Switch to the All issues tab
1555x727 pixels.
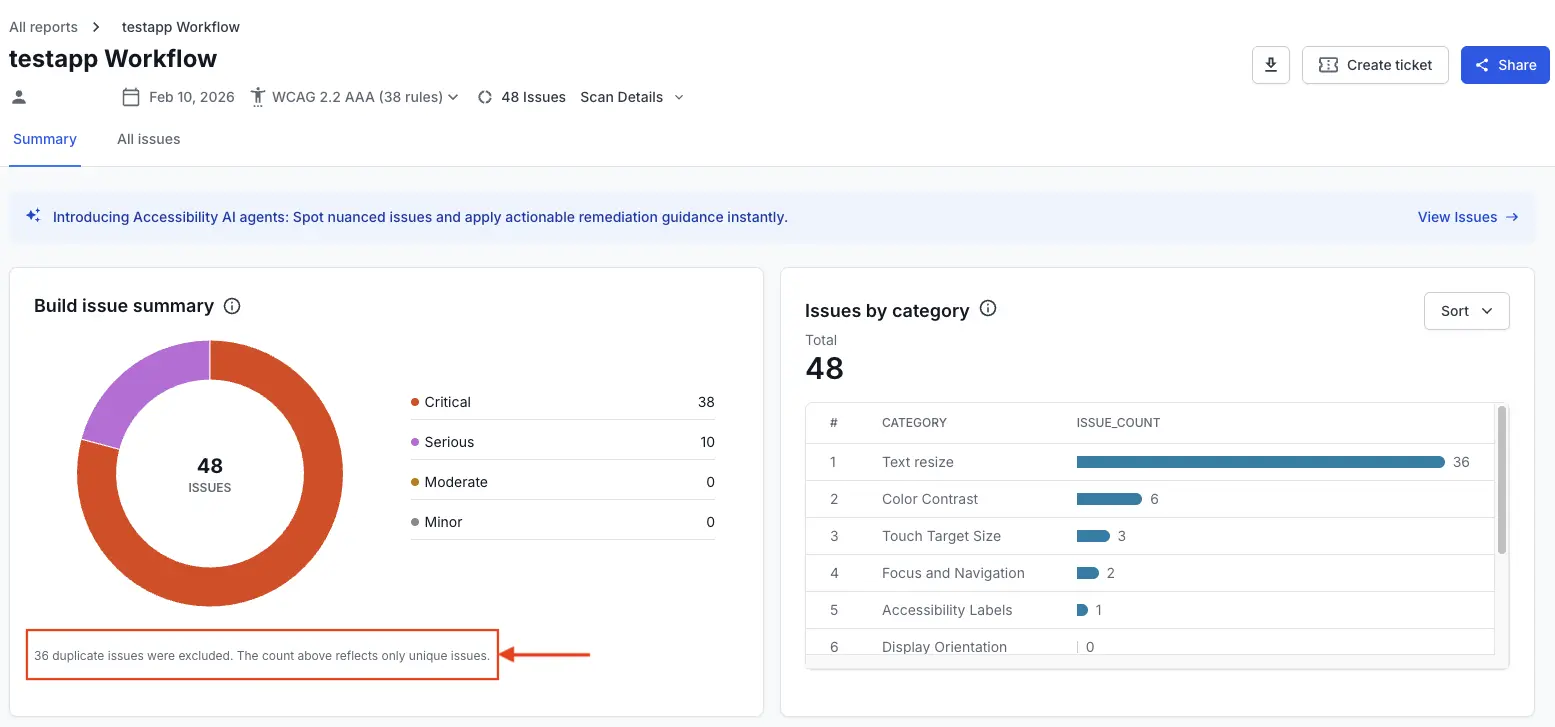coord(148,139)
